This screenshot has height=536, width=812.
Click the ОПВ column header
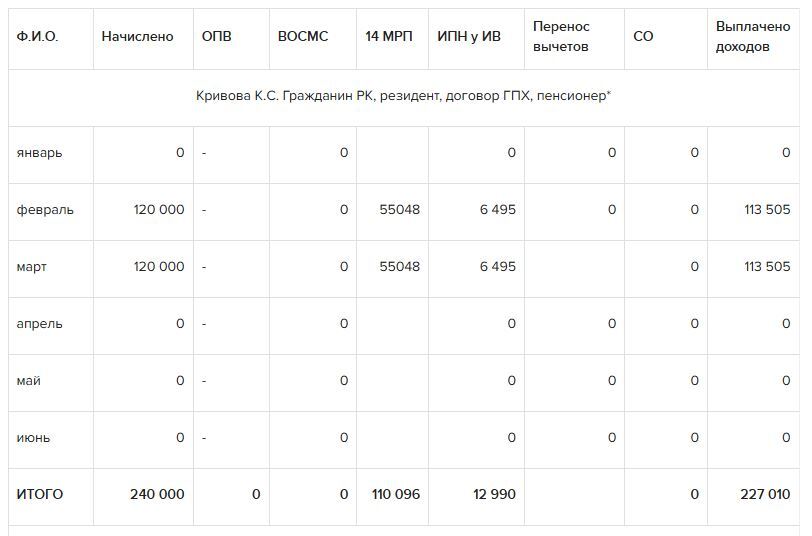[x=216, y=36]
